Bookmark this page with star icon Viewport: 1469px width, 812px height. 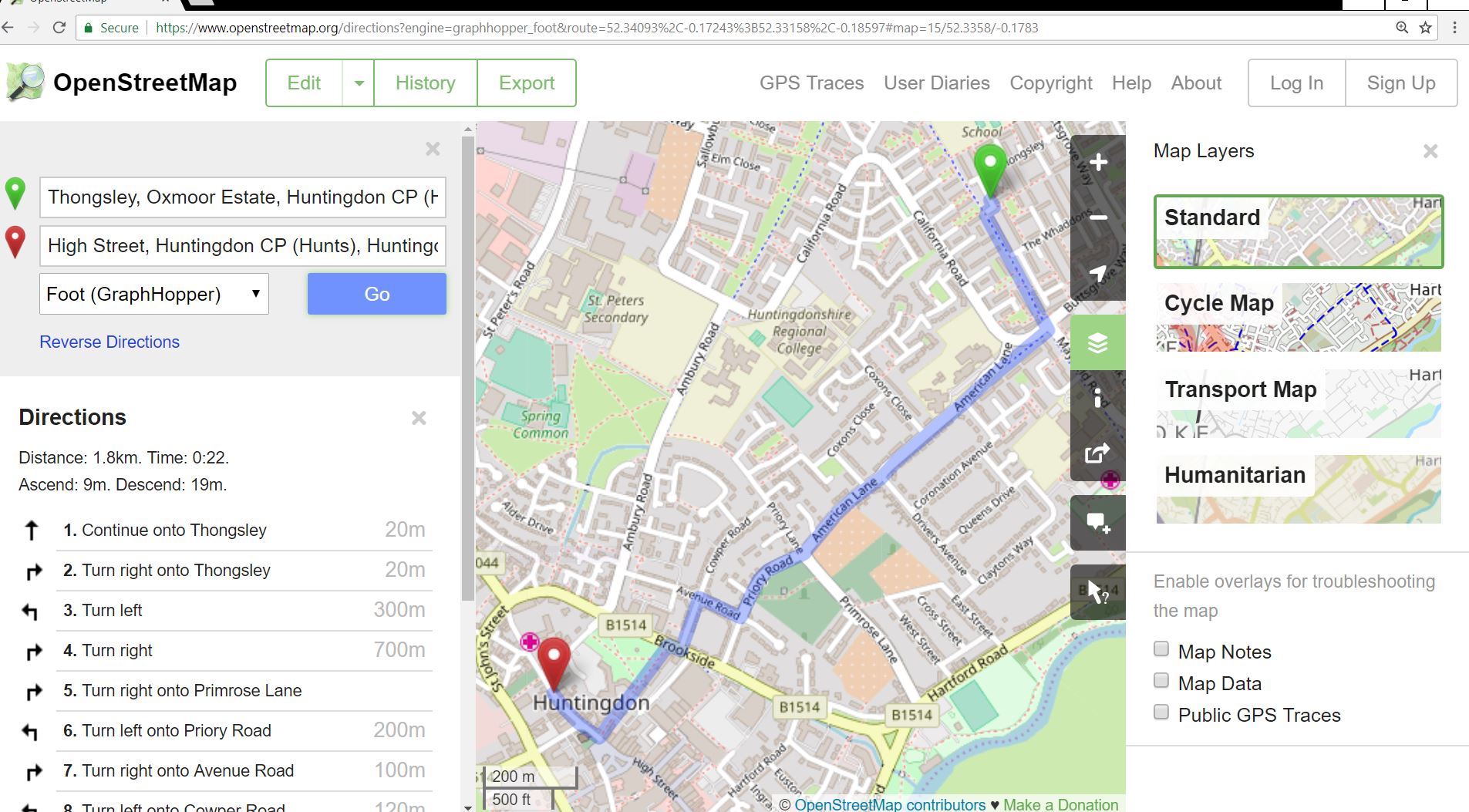1426,28
